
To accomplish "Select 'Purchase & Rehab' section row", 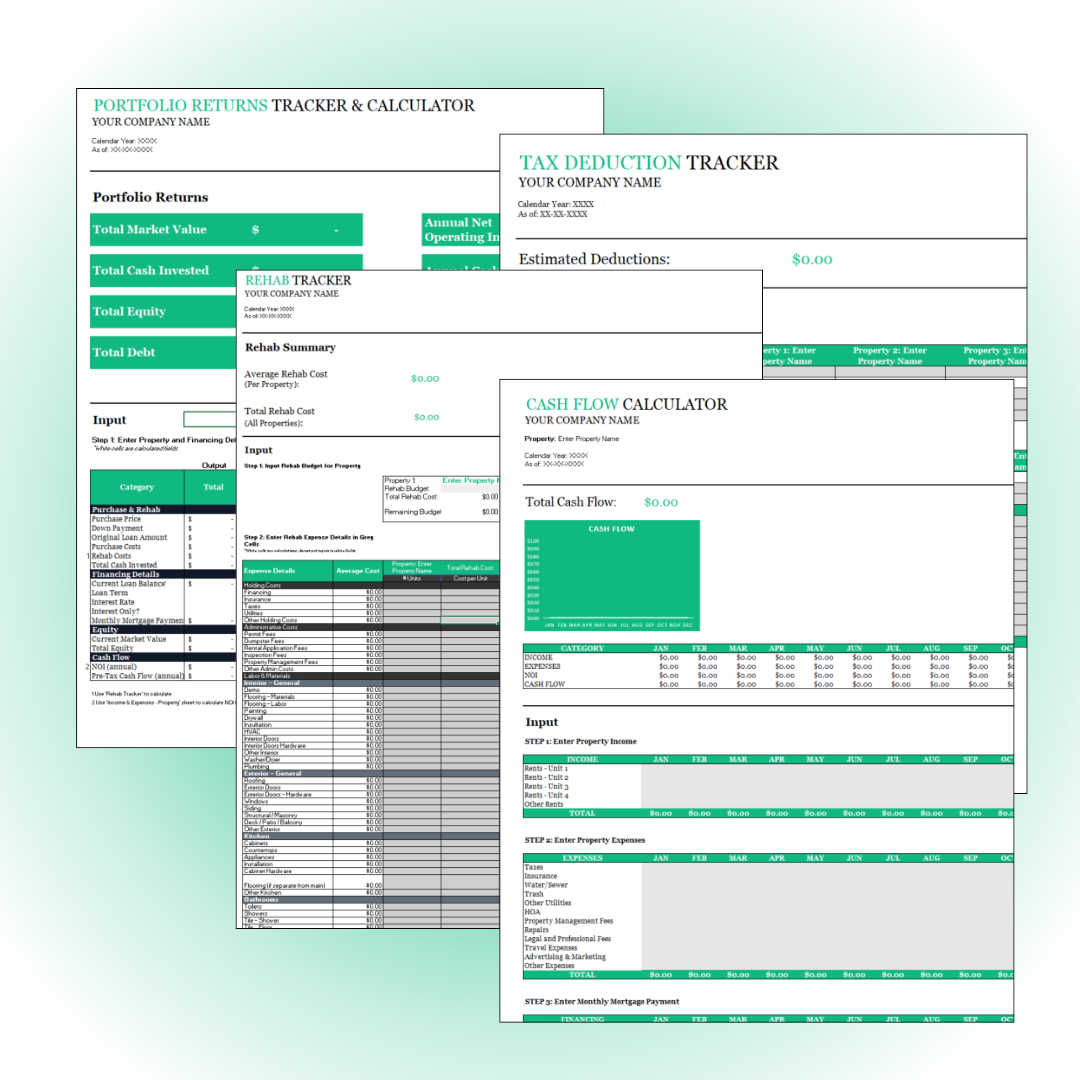I will click(x=163, y=510).
